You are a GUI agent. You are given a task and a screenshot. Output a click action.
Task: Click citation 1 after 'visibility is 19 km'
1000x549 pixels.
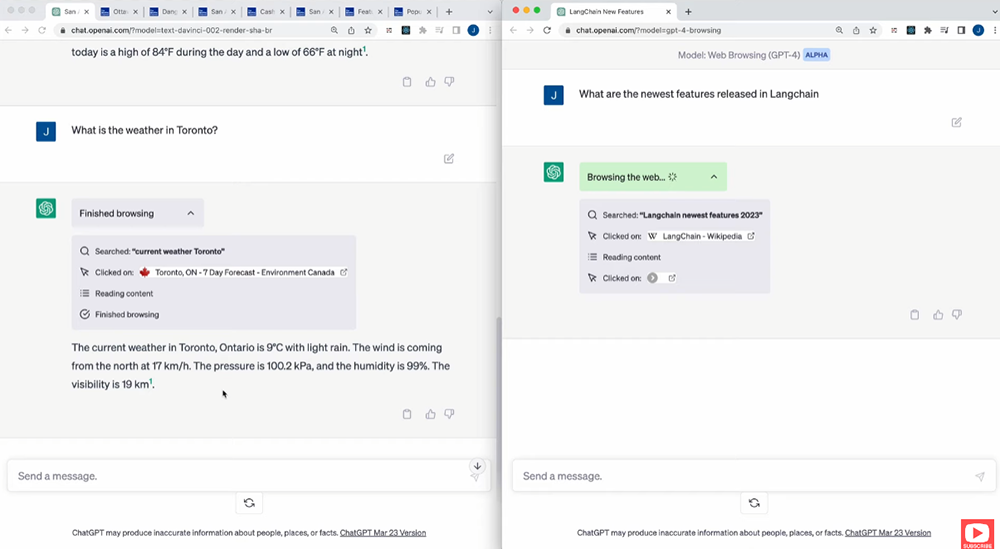pyautogui.click(x=151, y=381)
